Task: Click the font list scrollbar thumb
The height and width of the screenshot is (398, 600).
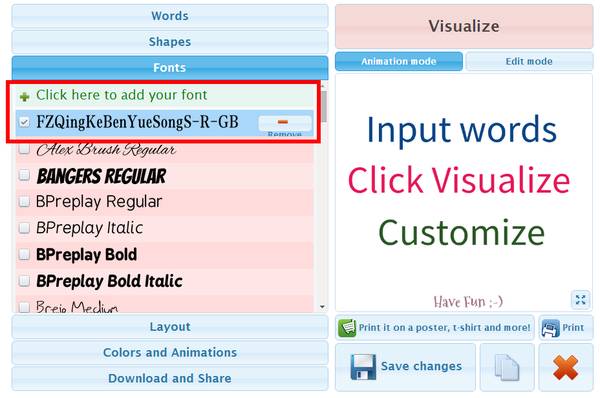Action: point(324,106)
